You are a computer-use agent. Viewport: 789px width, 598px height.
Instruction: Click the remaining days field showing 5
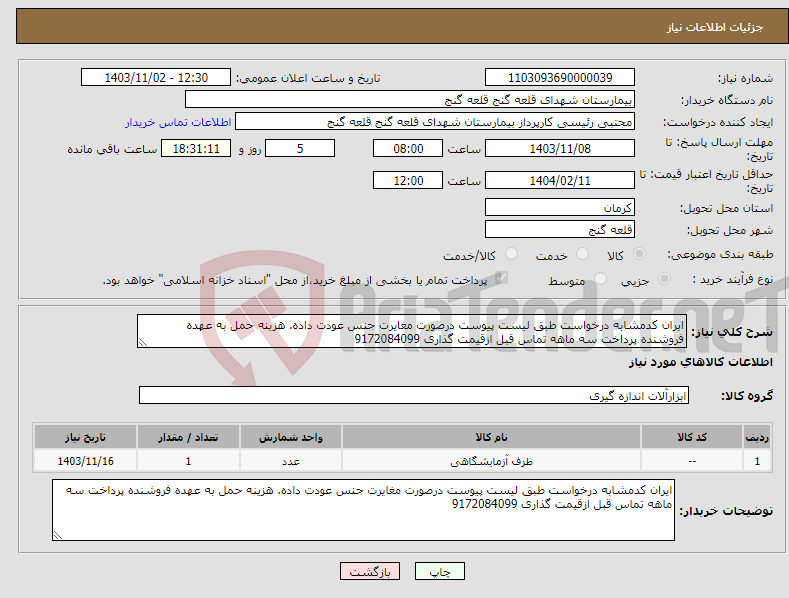(300, 148)
